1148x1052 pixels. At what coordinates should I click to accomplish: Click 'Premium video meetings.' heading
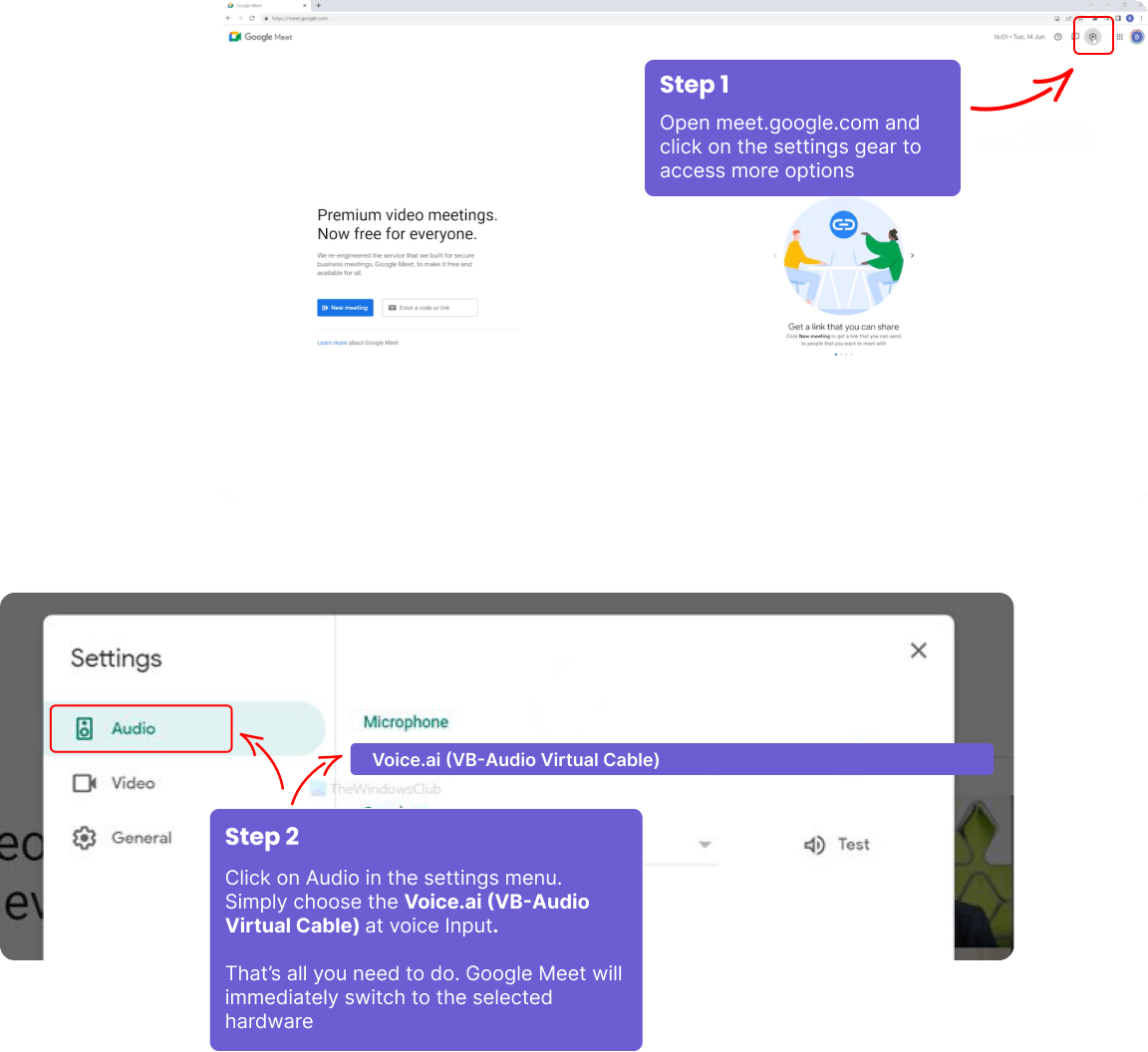tap(407, 215)
